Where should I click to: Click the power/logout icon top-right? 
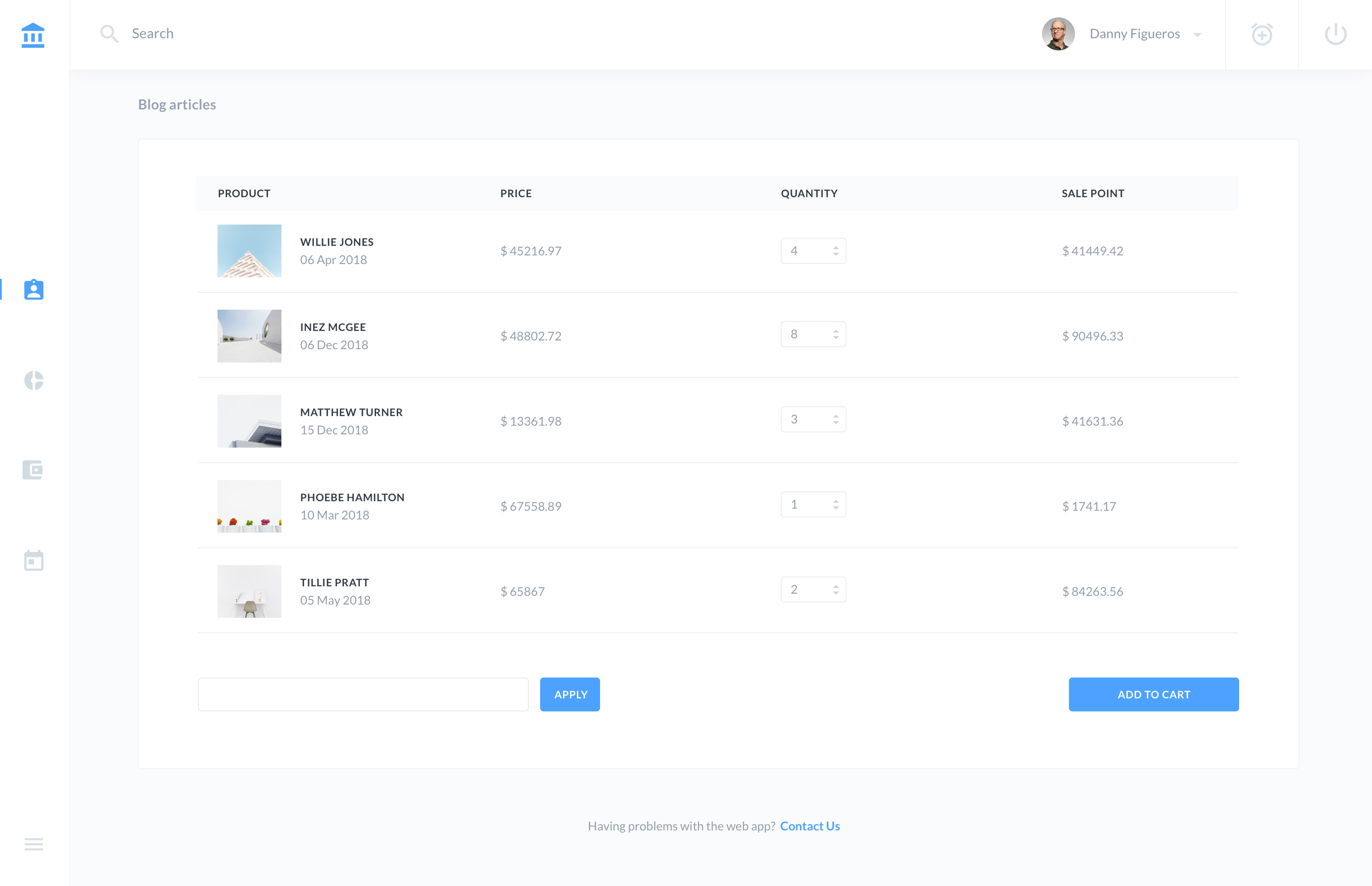click(1335, 34)
